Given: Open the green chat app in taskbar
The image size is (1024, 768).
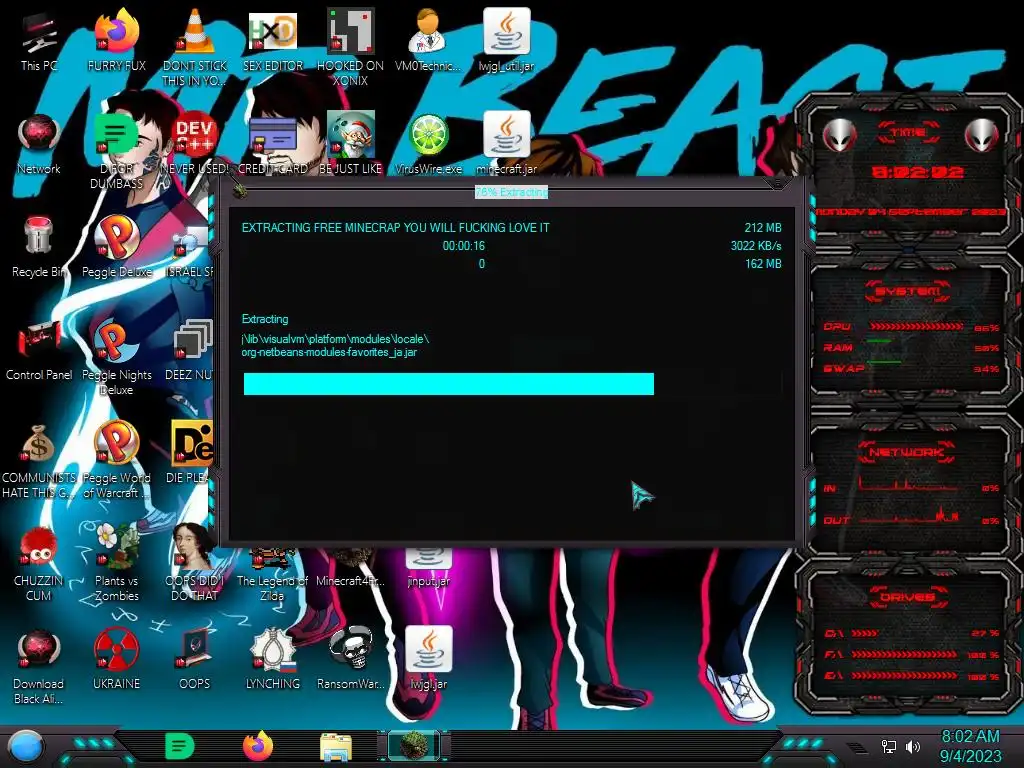Looking at the screenshot, I should pyautogui.click(x=180, y=746).
